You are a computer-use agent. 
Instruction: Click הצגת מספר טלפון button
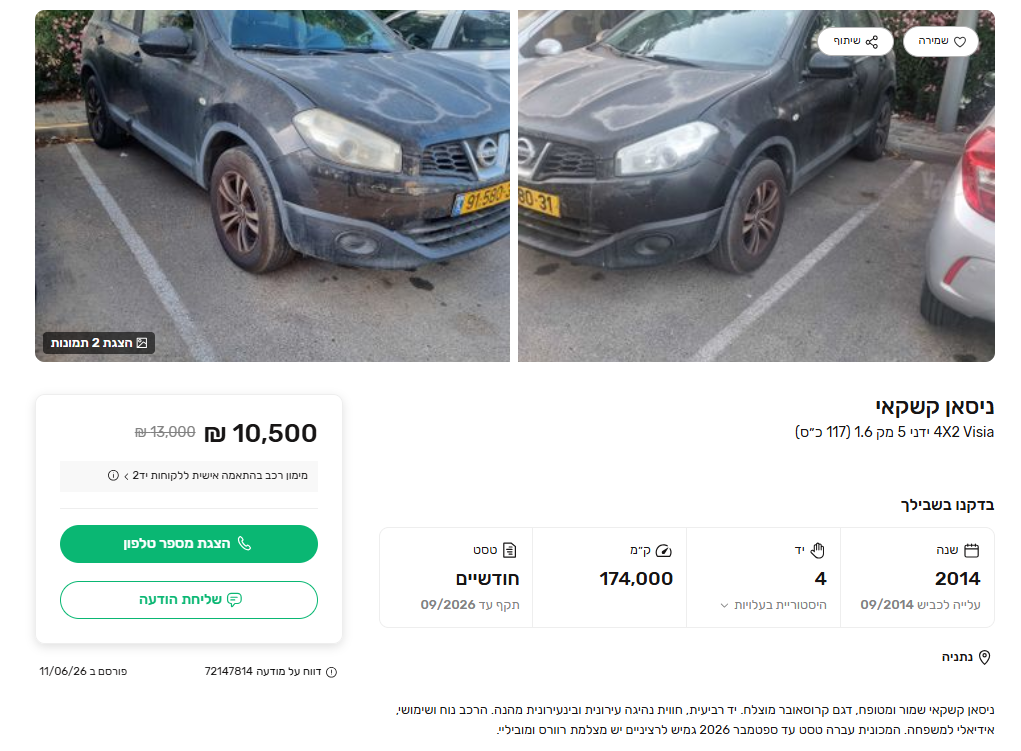(x=189, y=544)
